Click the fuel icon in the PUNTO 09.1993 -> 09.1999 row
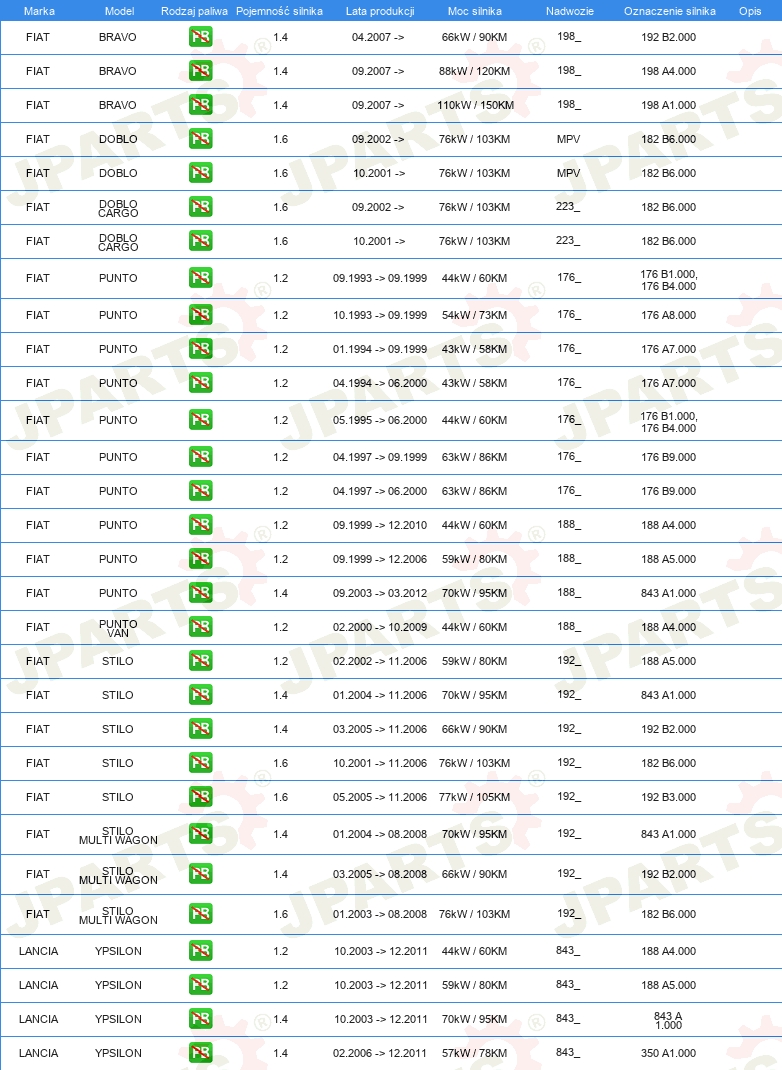Image resolution: width=782 pixels, height=1070 pixels. pos(201,278)
